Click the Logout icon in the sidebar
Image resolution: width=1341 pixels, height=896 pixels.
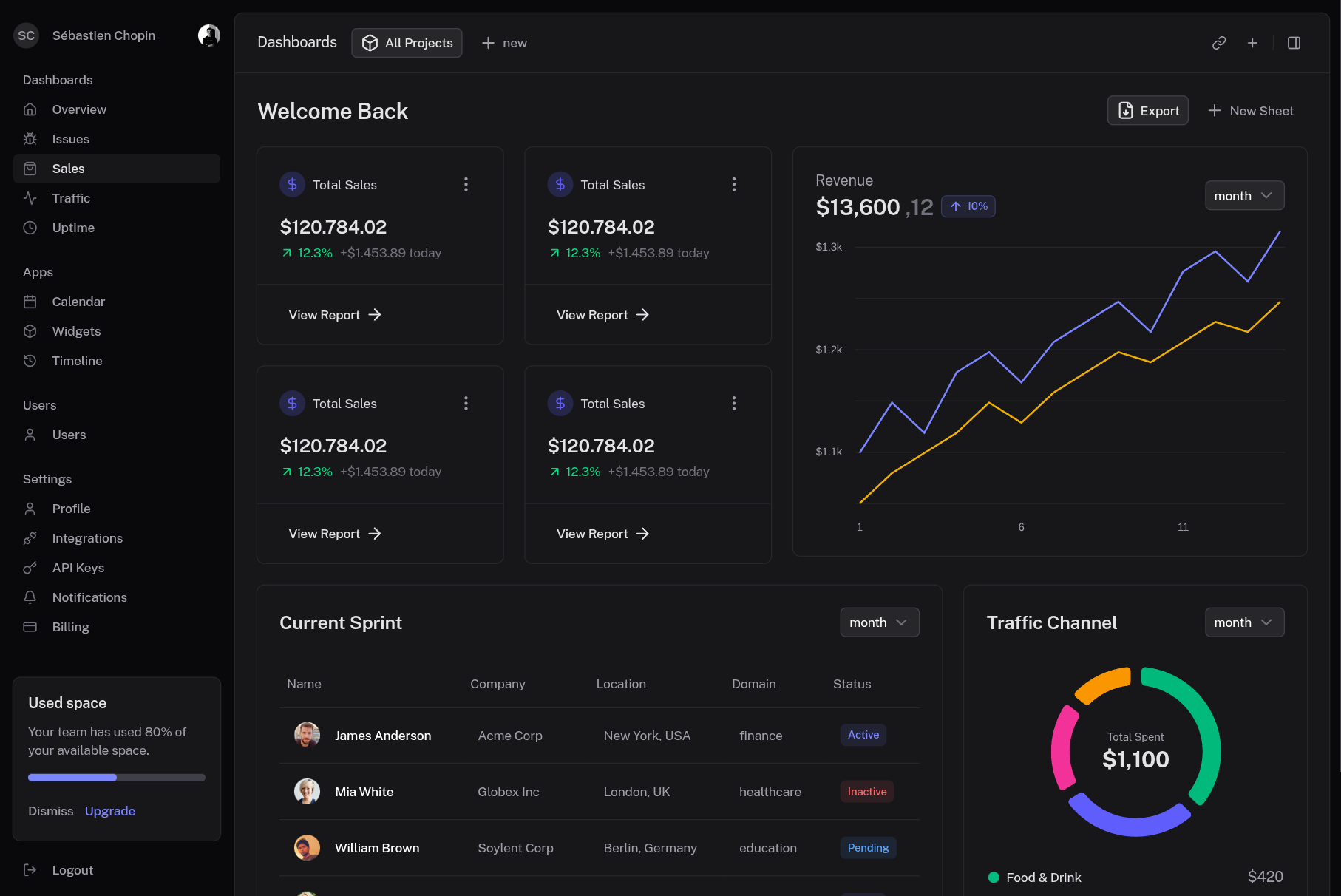30,870
